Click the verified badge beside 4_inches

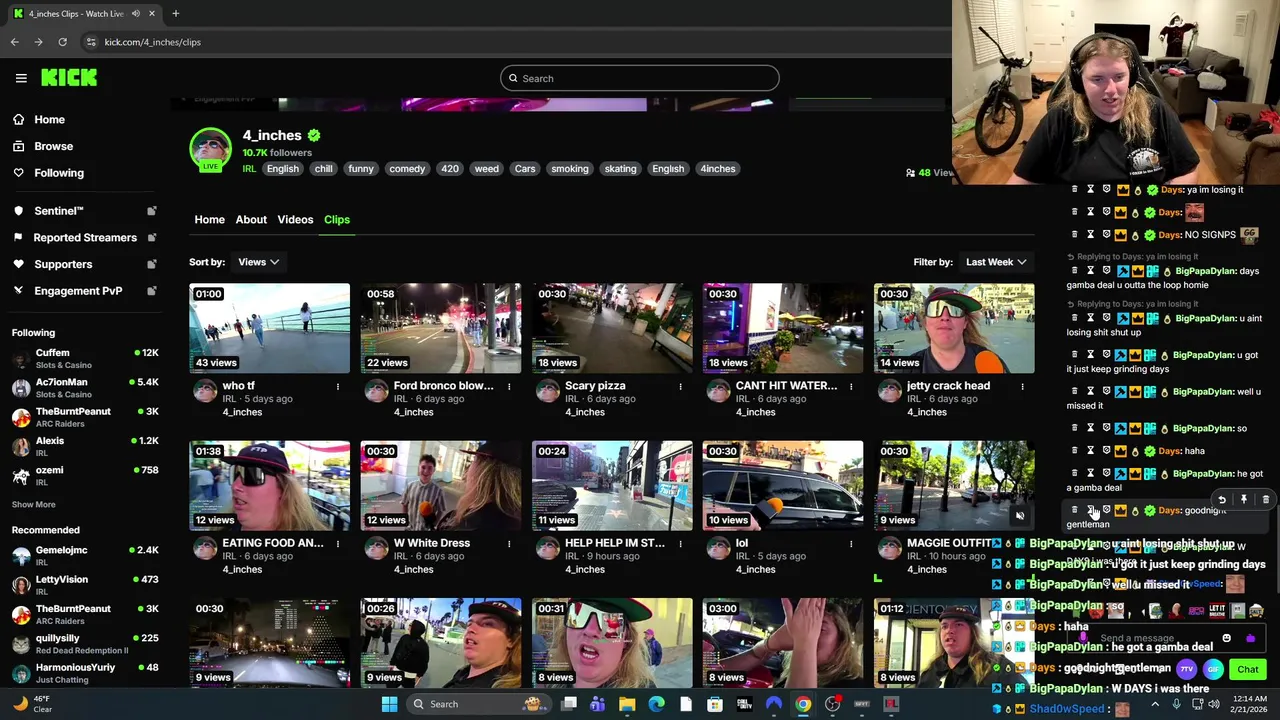tap(314, 135)
